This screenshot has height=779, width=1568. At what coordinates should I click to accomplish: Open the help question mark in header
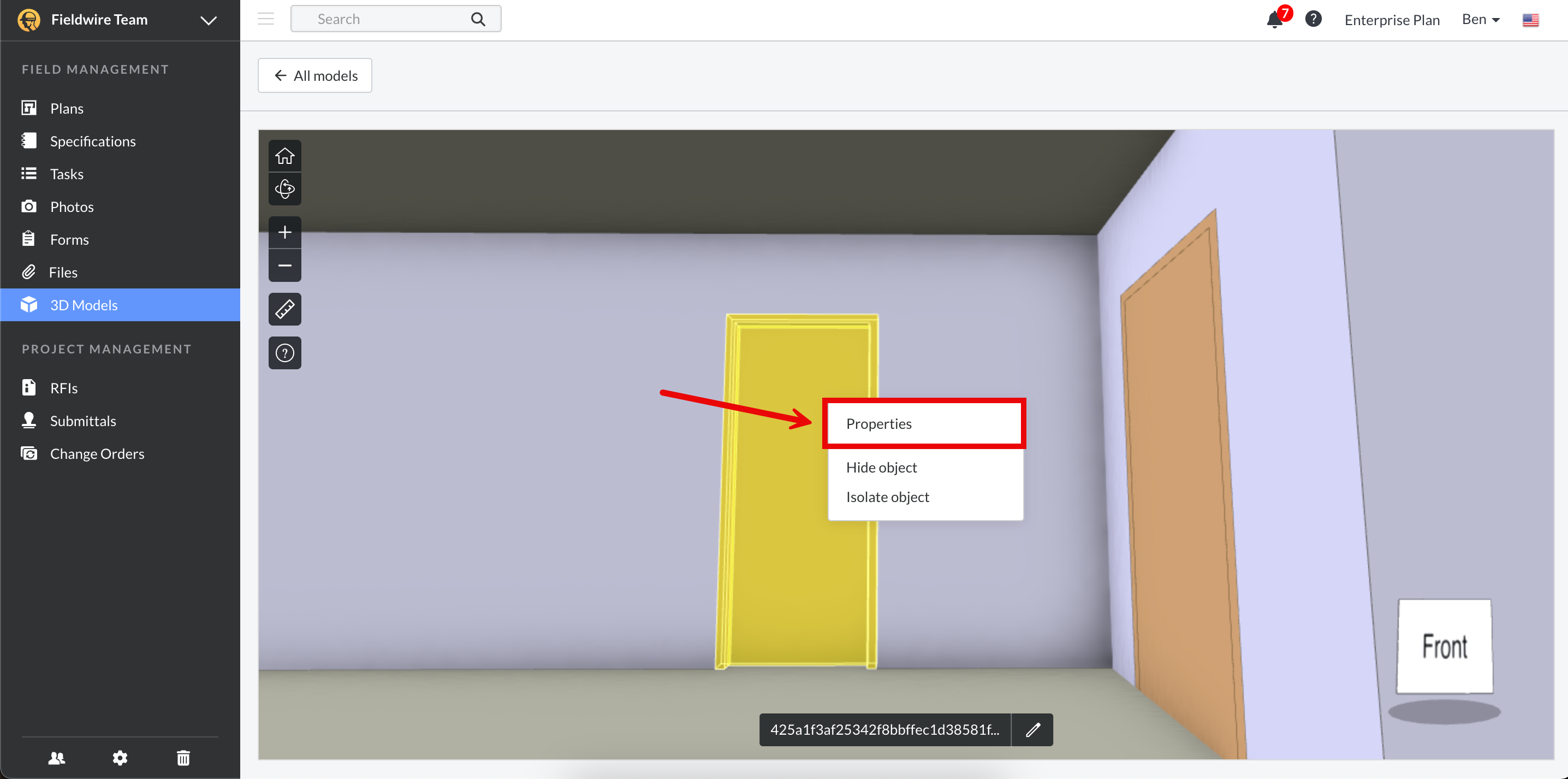pos(1313,20)
